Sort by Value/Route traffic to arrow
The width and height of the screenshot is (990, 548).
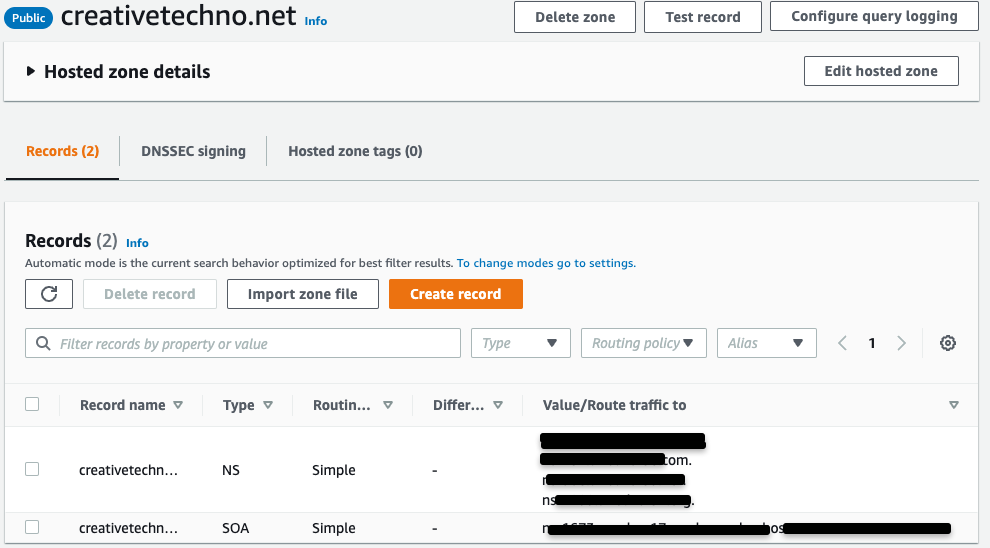953,405
